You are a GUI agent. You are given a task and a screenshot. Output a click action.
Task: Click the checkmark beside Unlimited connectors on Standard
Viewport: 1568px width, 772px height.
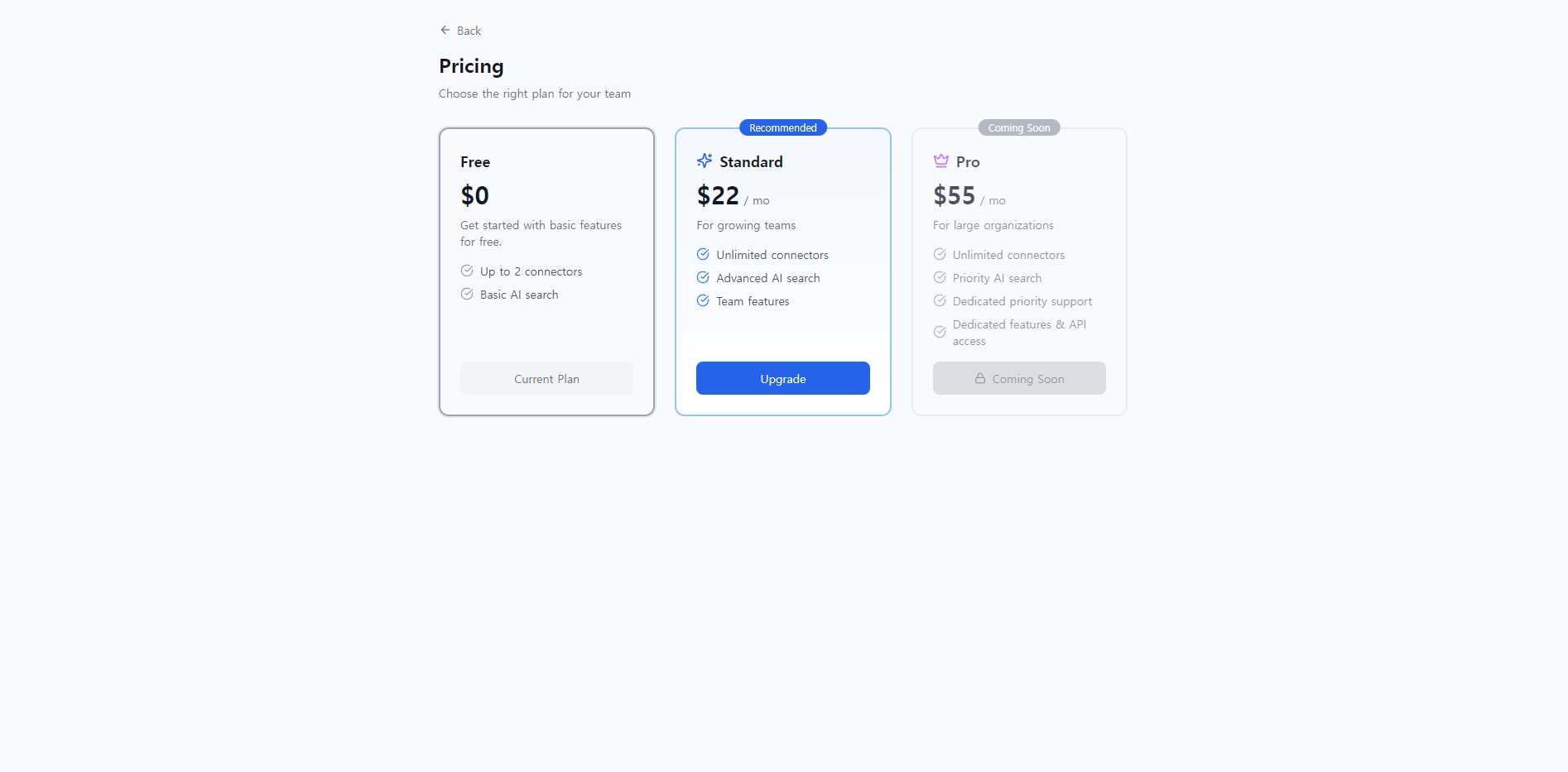tap(703, 254)
